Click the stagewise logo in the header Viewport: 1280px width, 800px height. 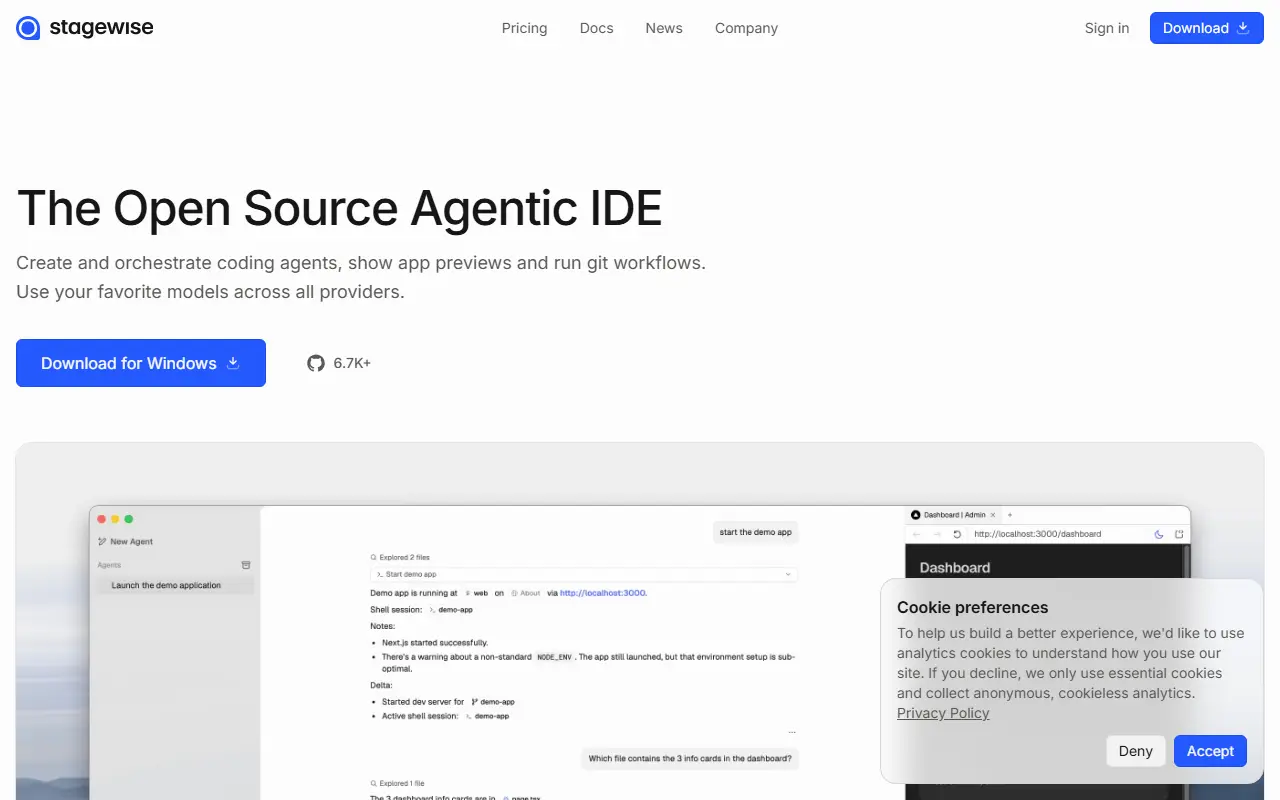click(x=85, y=28)
